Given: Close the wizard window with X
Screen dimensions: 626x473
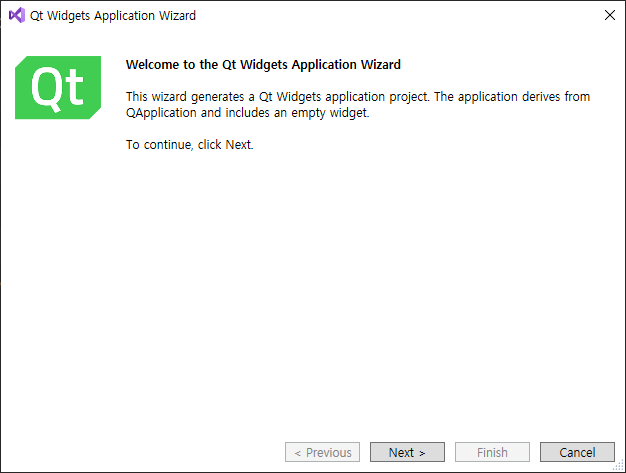Looking at the screenshot, I should point(610,15).
